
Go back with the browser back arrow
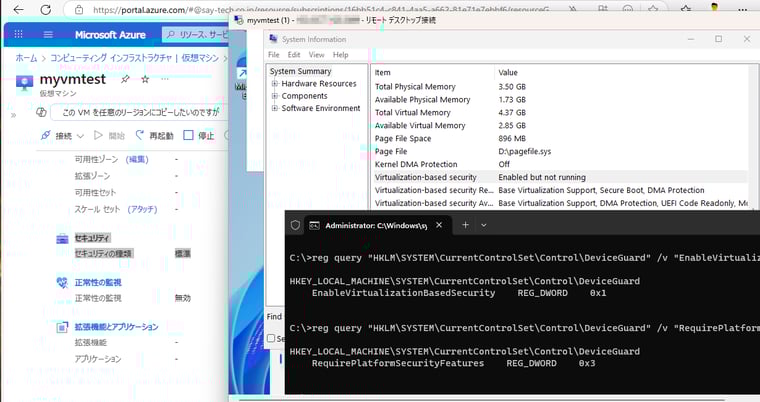click(18, 9)
